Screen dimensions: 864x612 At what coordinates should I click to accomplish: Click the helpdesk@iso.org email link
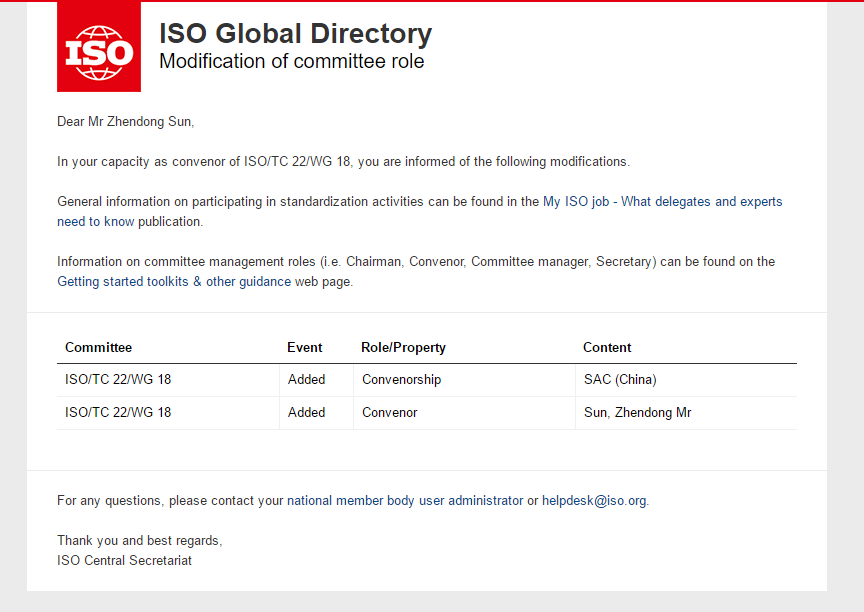point(594,500)
